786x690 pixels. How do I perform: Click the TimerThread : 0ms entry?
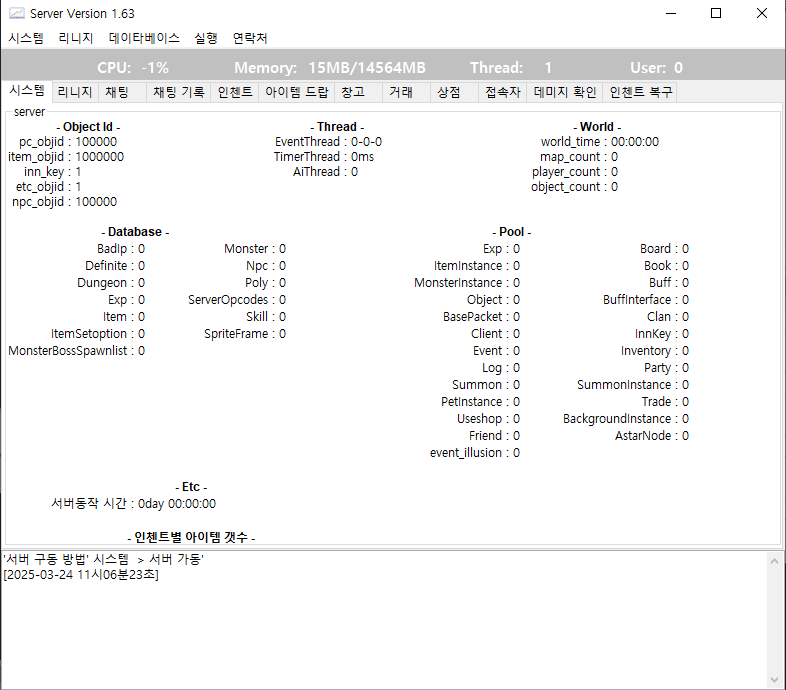point(324,157)
